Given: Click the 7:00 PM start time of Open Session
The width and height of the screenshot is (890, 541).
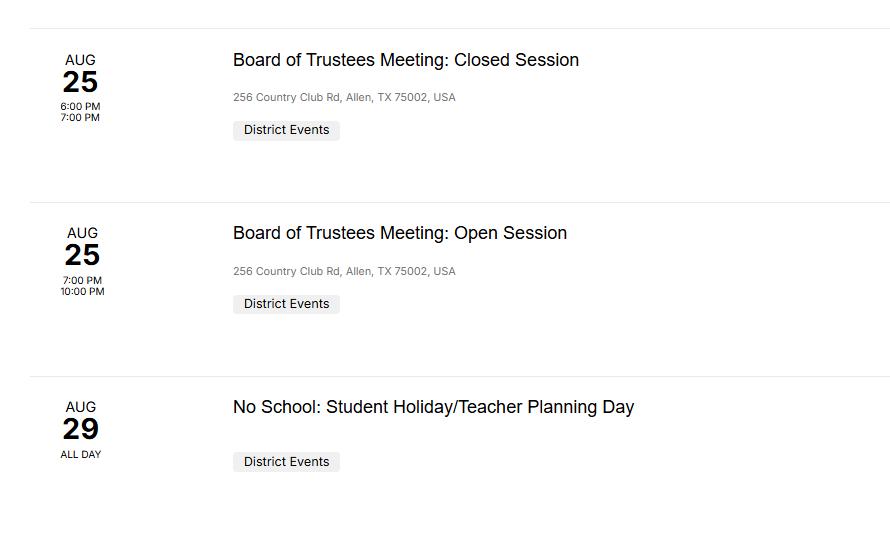Looking at the screenshot, I should (x=82, y=281).
